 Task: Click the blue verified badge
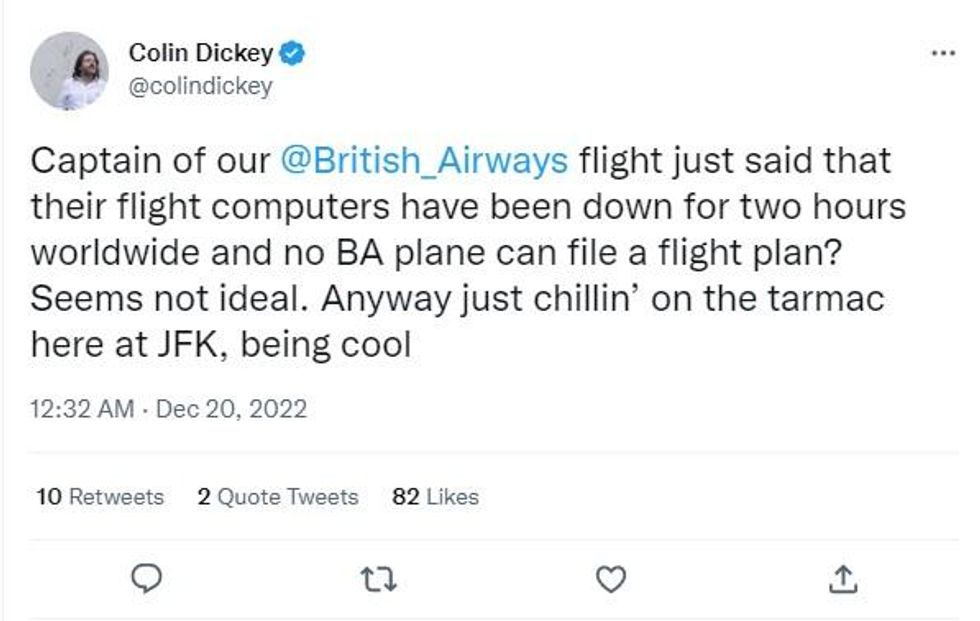point(292,54)
